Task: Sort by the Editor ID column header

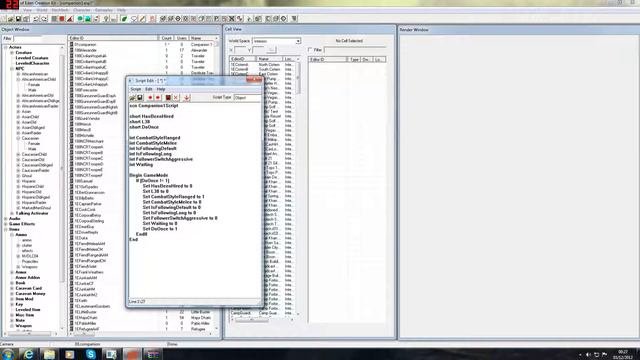Action: [x=113, y=38]
